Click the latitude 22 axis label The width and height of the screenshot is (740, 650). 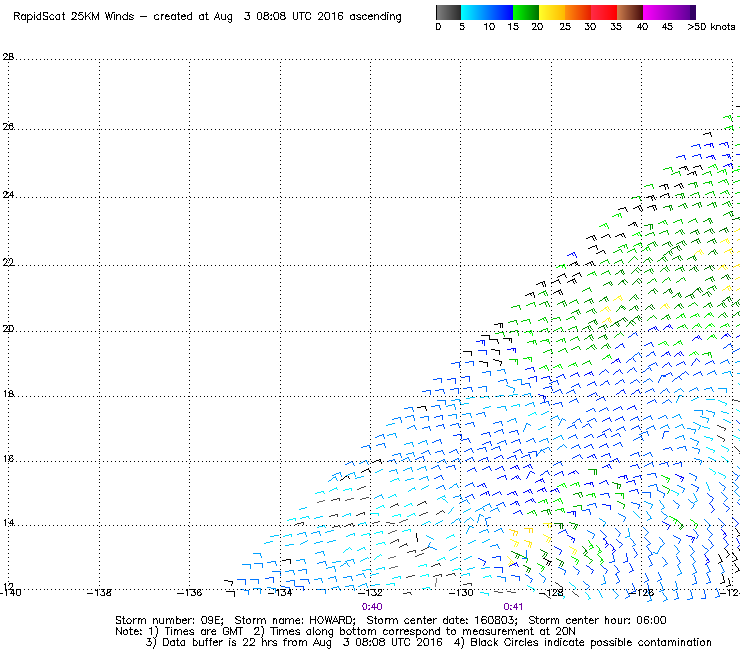[8, 262]
